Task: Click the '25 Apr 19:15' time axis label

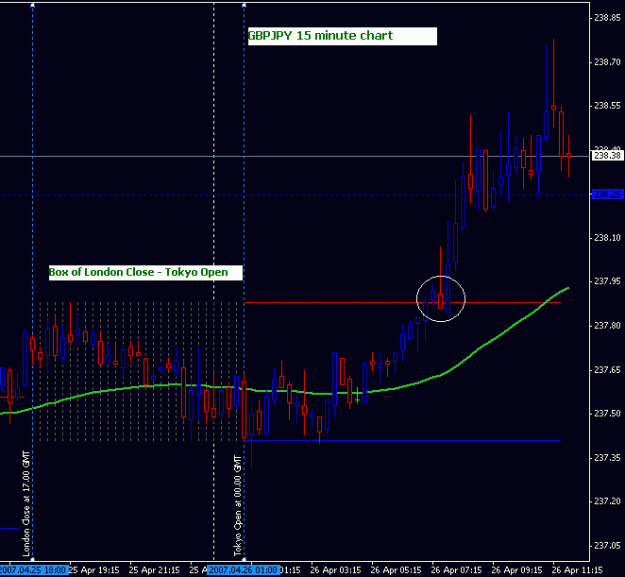Action: pyautogui.click(x=94, y=570)
